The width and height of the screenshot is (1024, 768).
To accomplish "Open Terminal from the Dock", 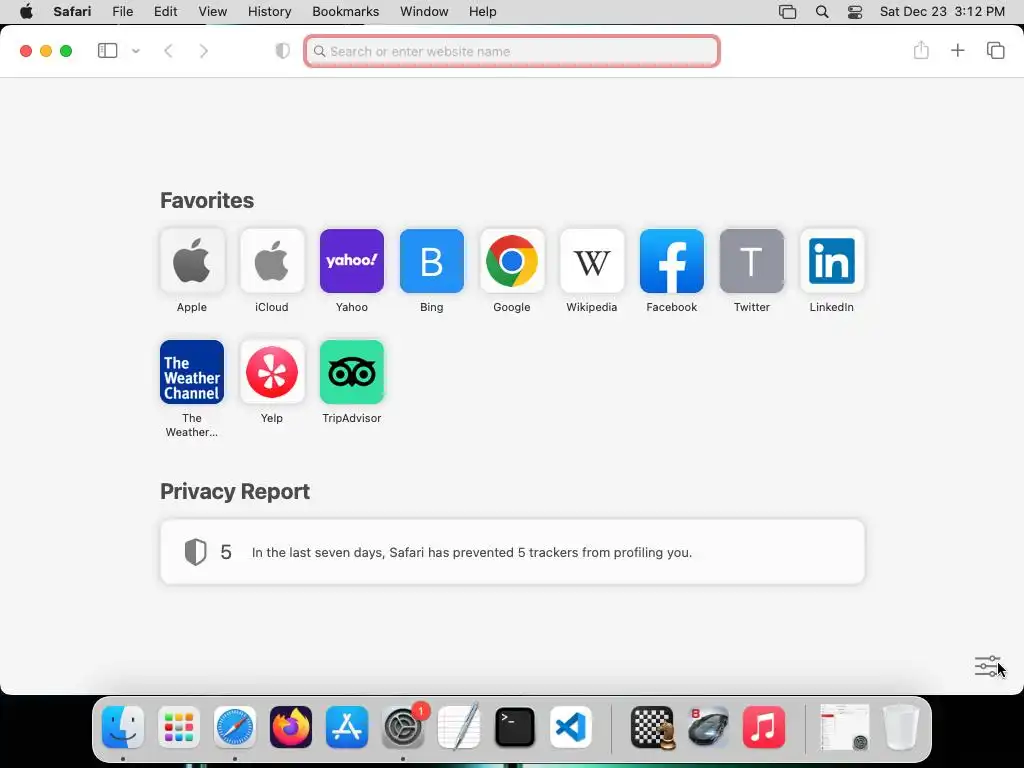I will click(x=515, y=727).
